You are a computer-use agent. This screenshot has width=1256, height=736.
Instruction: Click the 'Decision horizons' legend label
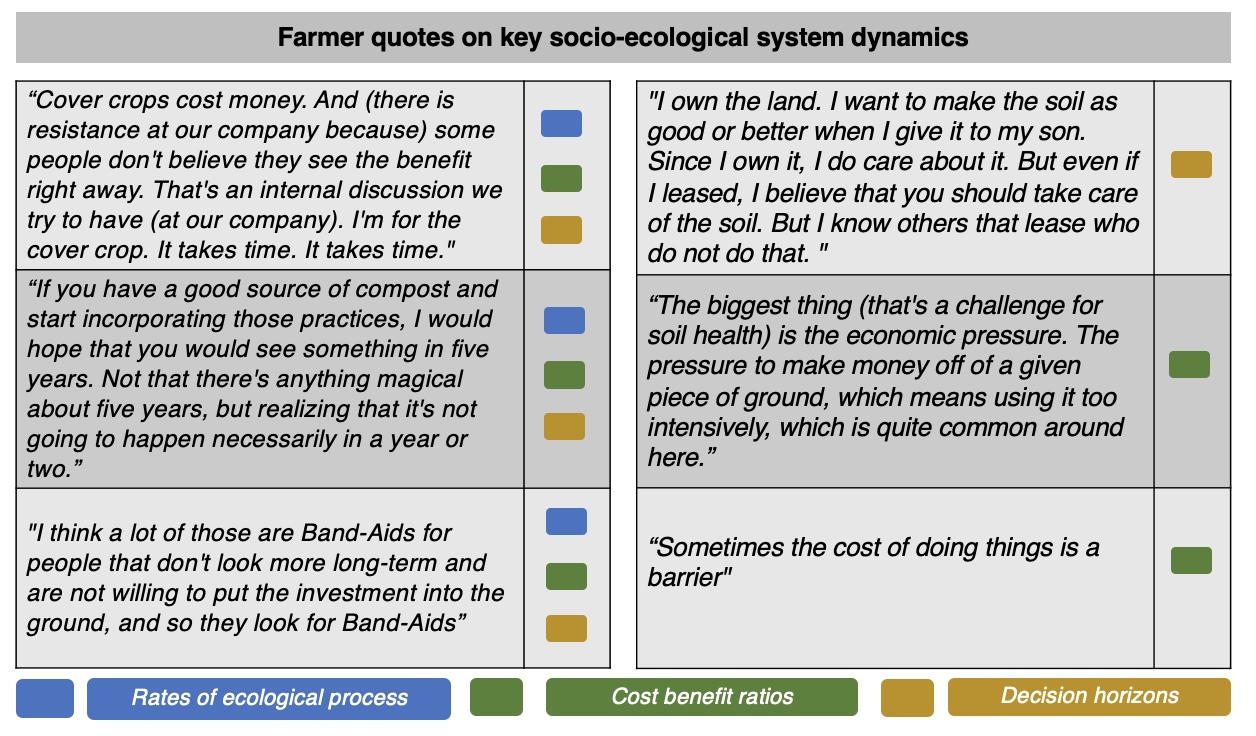coord(1089,696)
